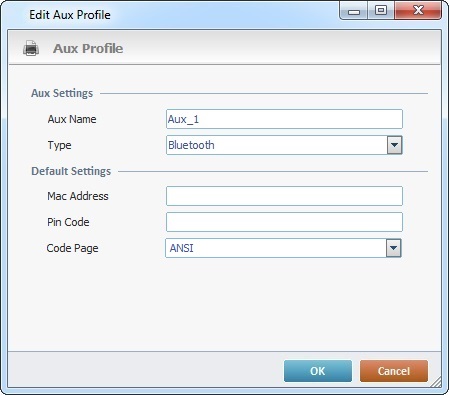
Task: Click the Default Settings section heading
Action: [71, 171]
